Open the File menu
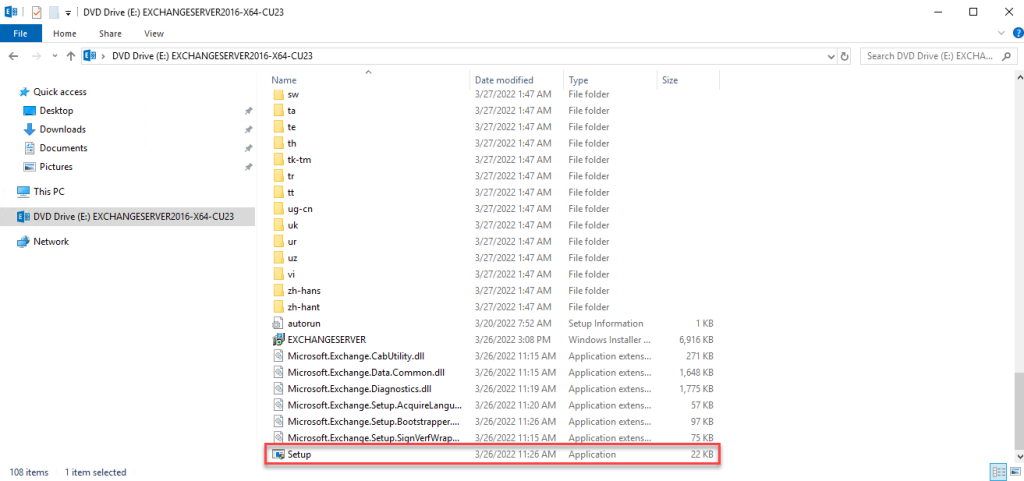 [20, 33]
